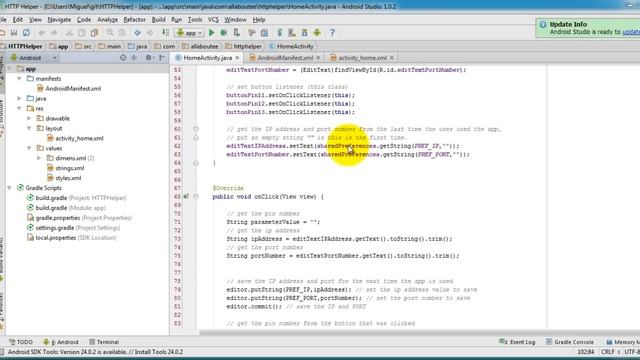
Task: Open the AVD Manager icon
Action: pyautogui.click(x=292, y=33)
